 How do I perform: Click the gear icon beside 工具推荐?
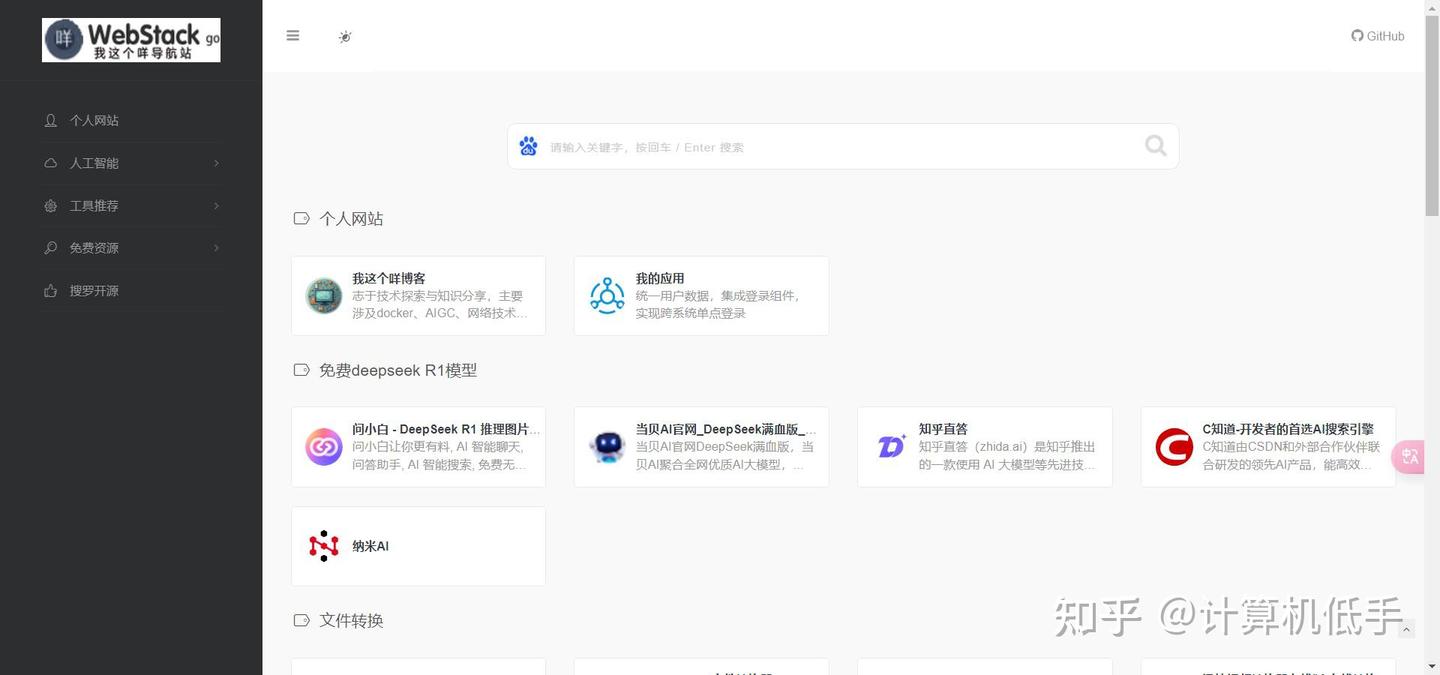tap(50, 205)
